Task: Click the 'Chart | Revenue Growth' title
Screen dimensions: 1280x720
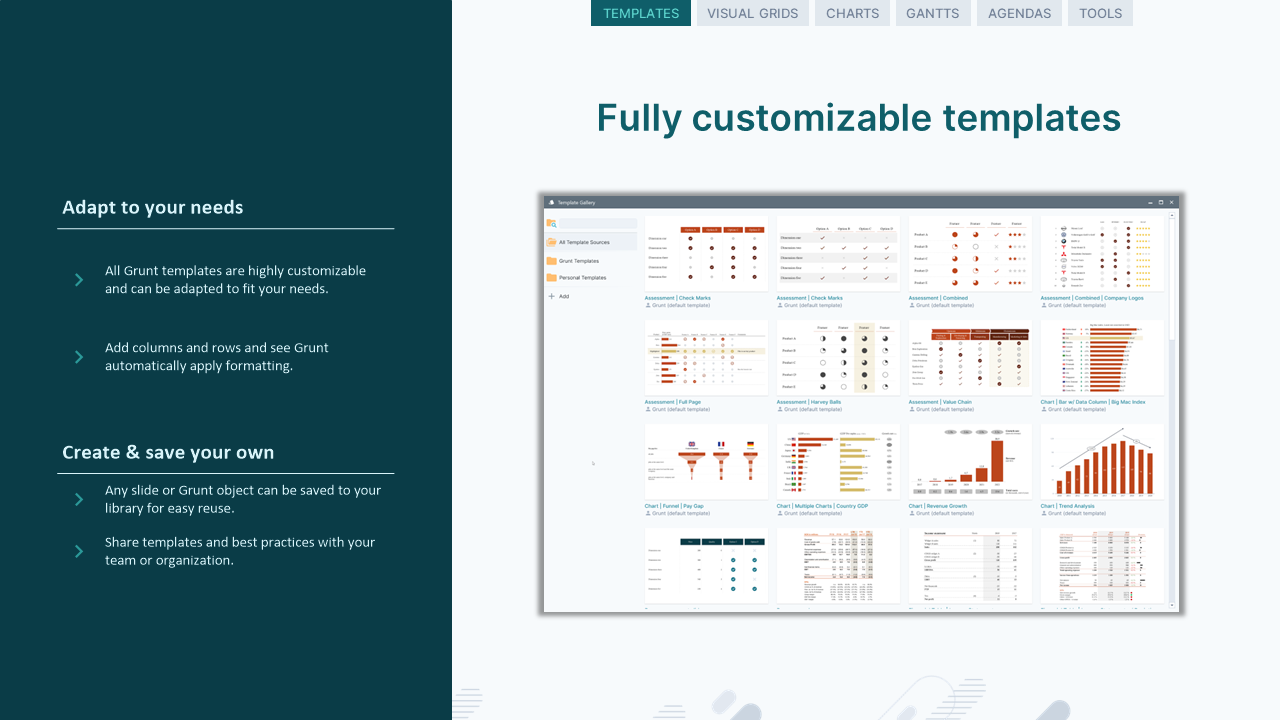Action: tap(938, 506)
